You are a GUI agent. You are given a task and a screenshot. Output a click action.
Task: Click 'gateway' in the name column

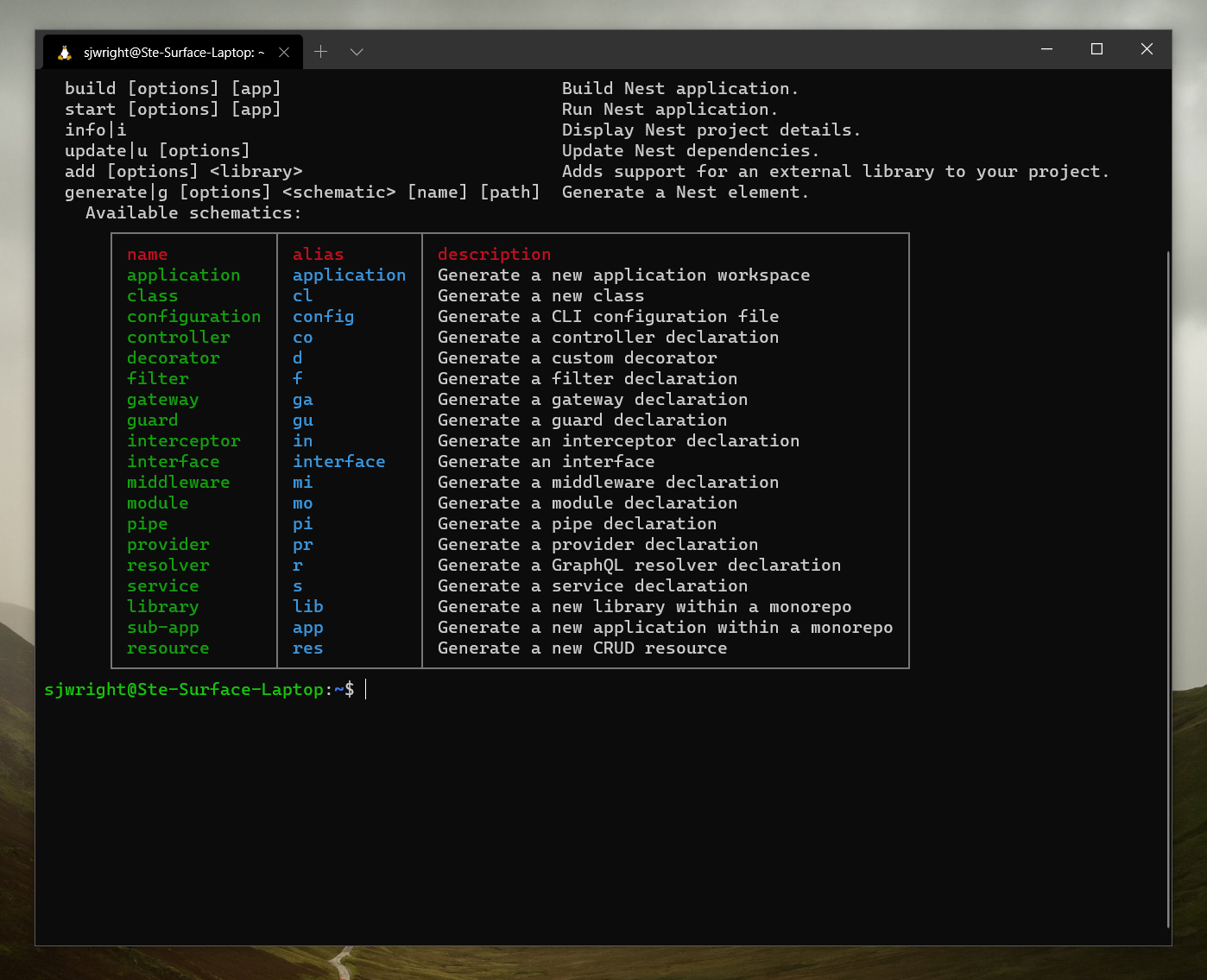point(163,400)
